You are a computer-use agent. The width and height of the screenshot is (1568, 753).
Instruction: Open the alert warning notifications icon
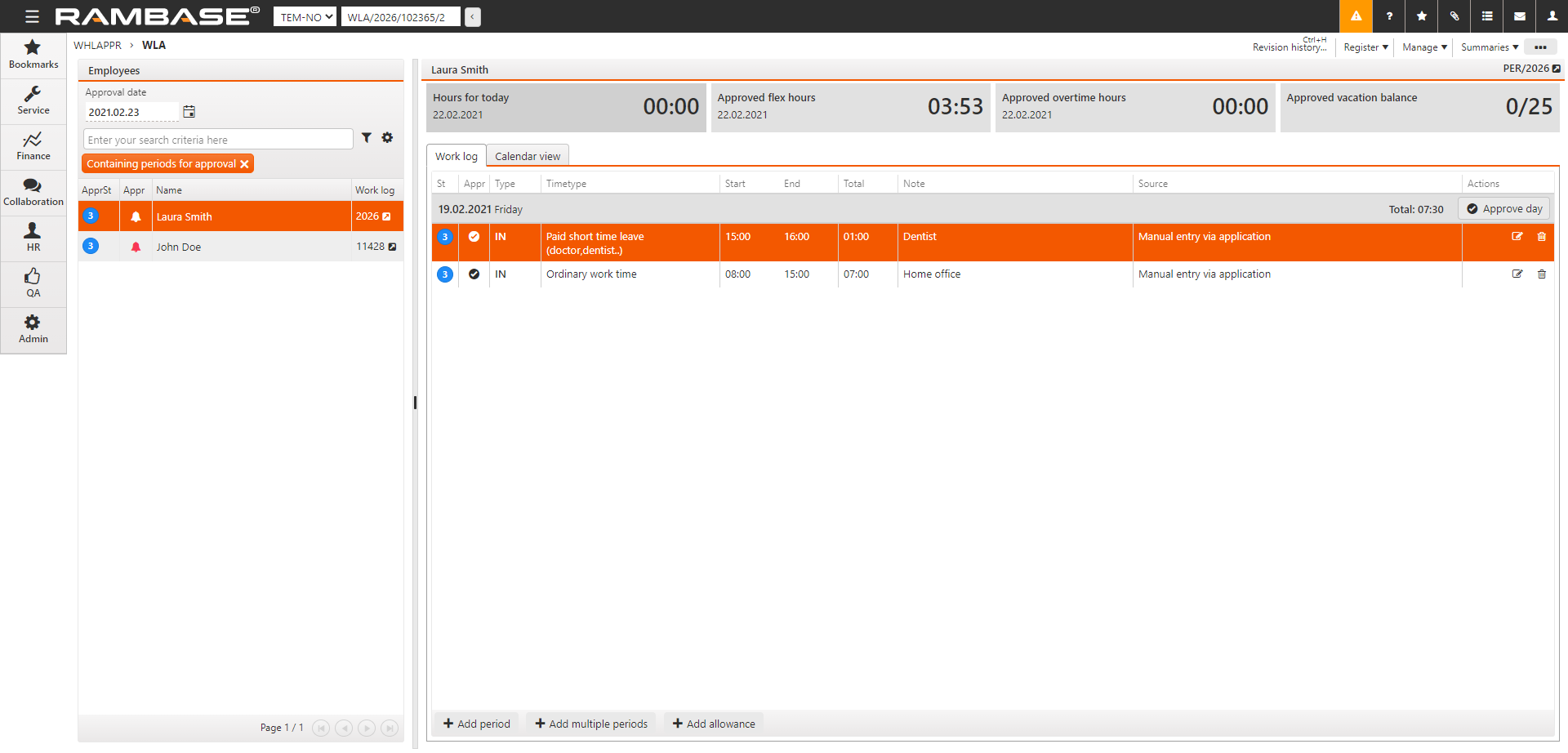tap(1356, 16)
